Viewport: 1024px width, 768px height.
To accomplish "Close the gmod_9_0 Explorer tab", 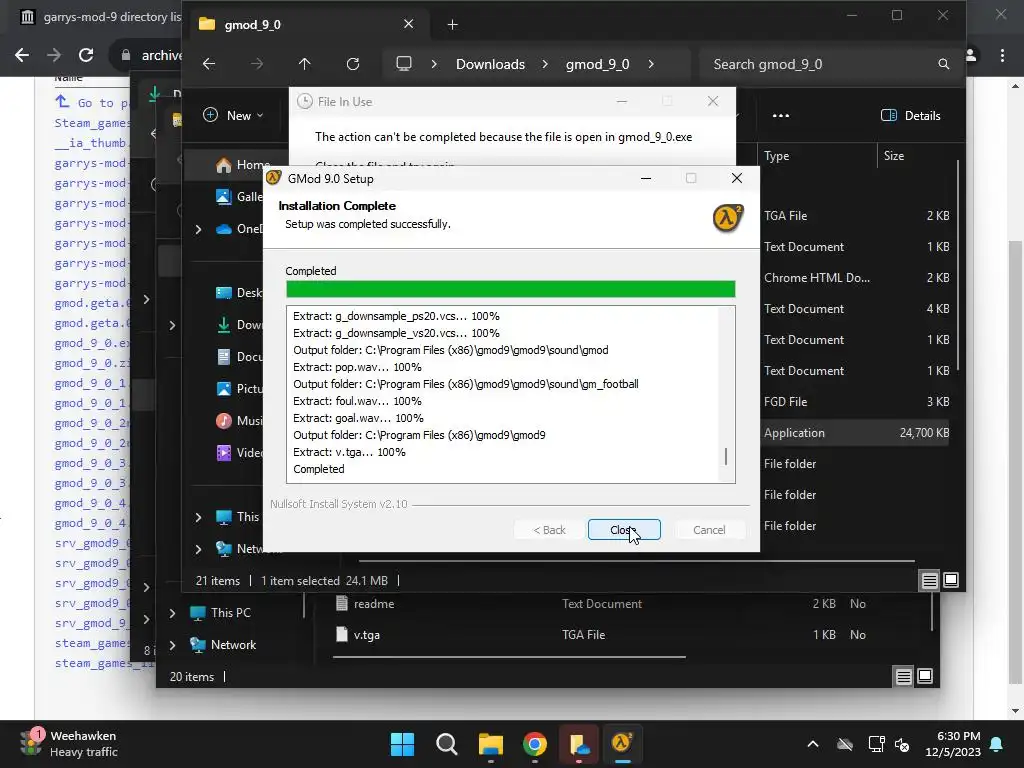I will (408, 24).
